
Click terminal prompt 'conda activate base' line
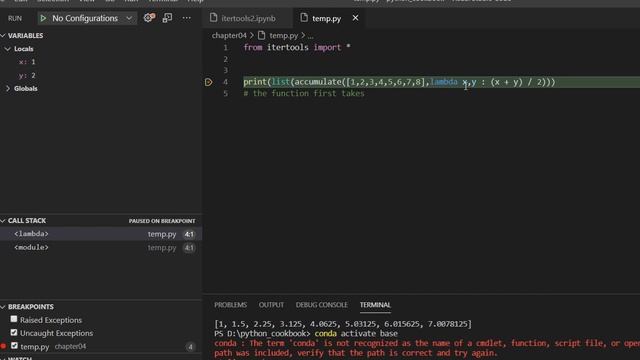pos(306,333)
